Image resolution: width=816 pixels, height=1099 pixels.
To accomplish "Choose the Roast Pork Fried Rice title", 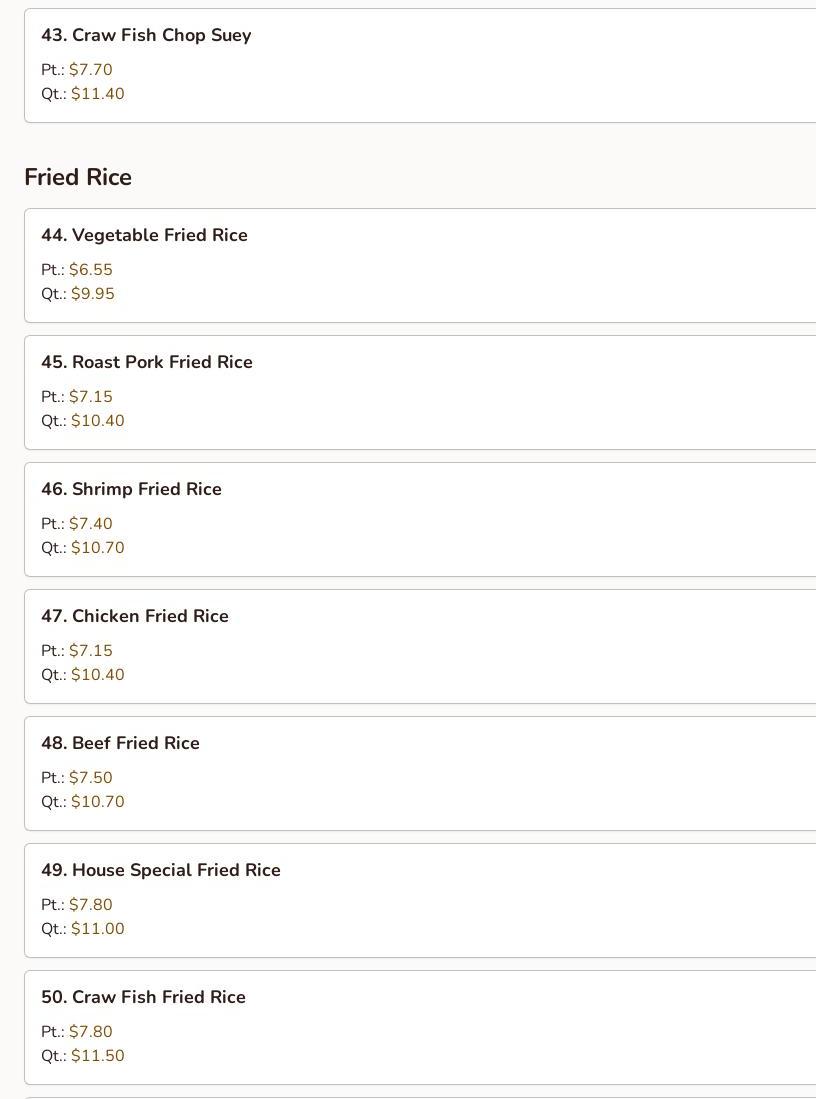I will point(147,362).
